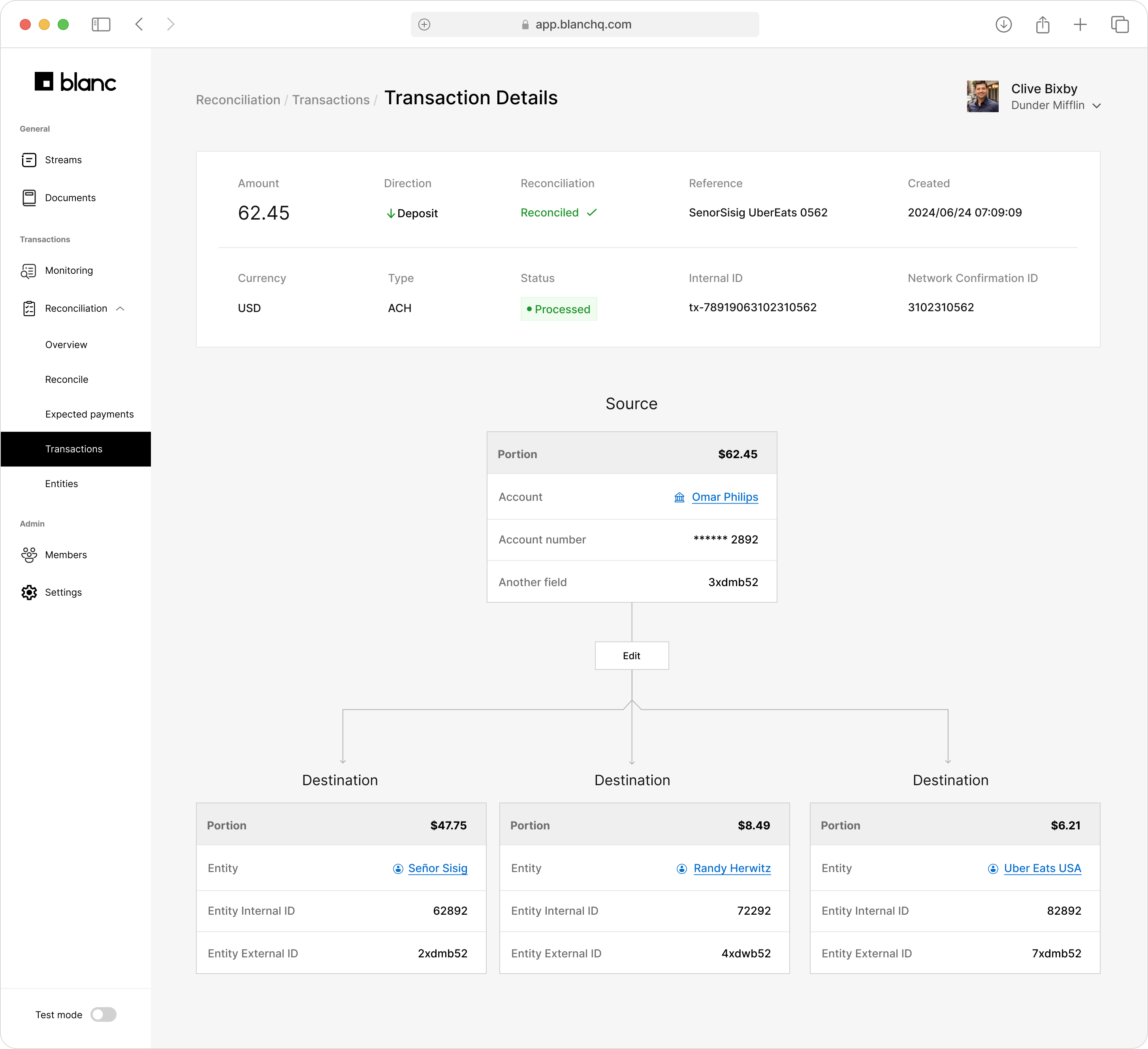Click the address bar app.blanchq.com

pos(584,24)
